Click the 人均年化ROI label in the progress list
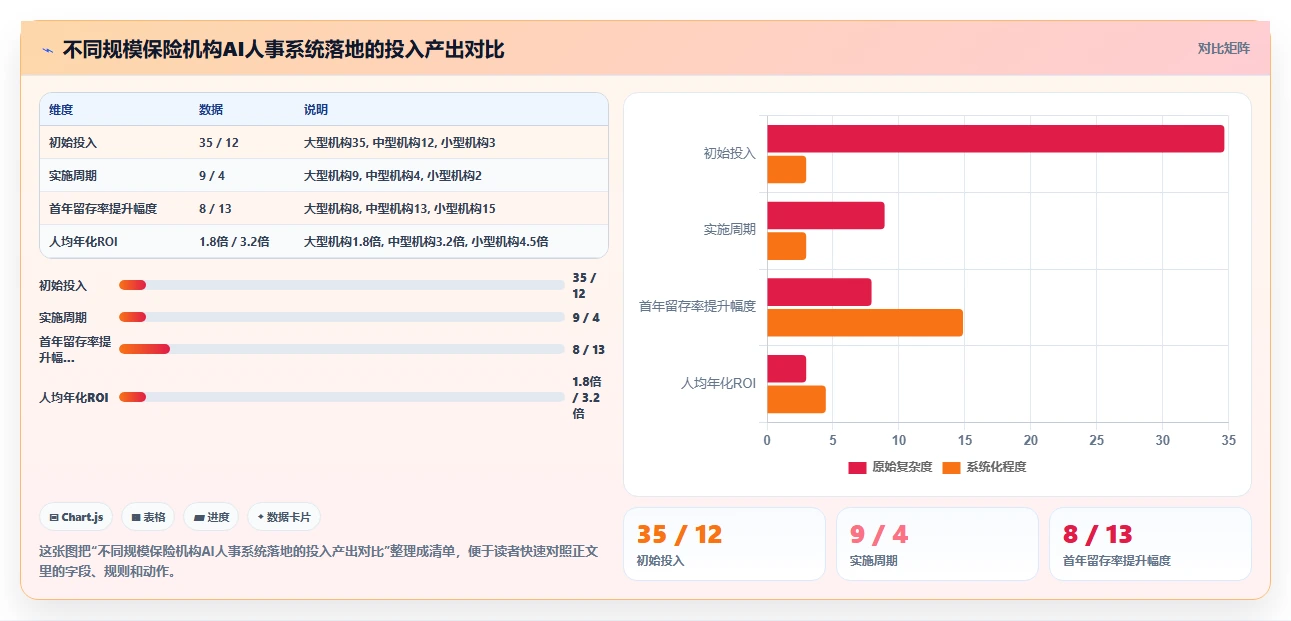The height and width of the screenshot is (621, 1291). (74, 397)
